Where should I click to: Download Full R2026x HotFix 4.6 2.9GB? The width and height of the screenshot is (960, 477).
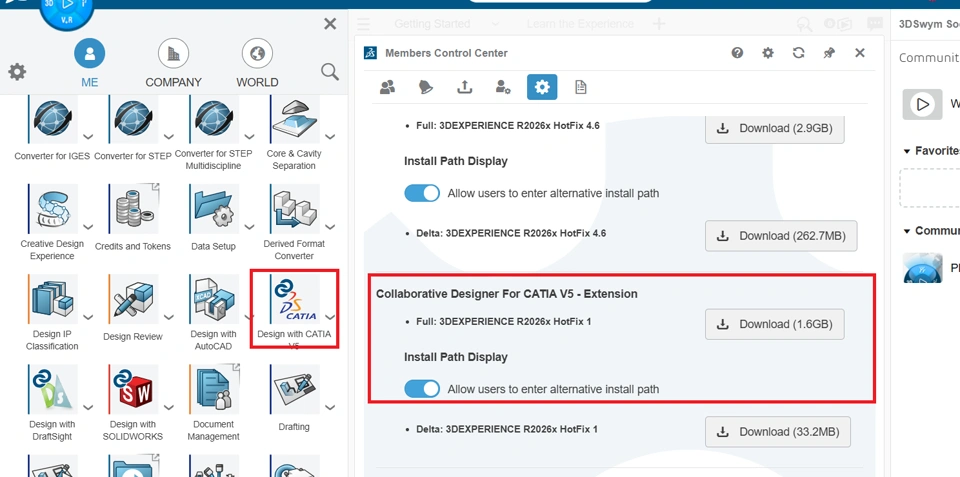point(774,128)
